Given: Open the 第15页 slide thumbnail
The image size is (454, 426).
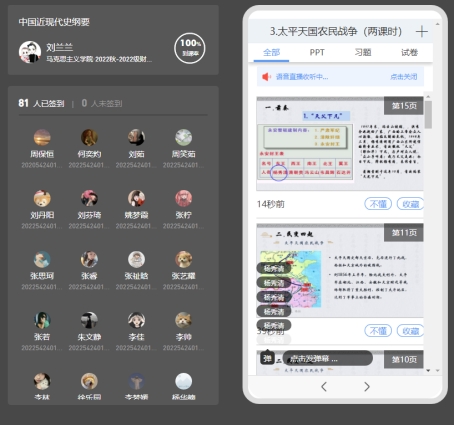Looking at the screenshot, I should (x=340, y=143).
